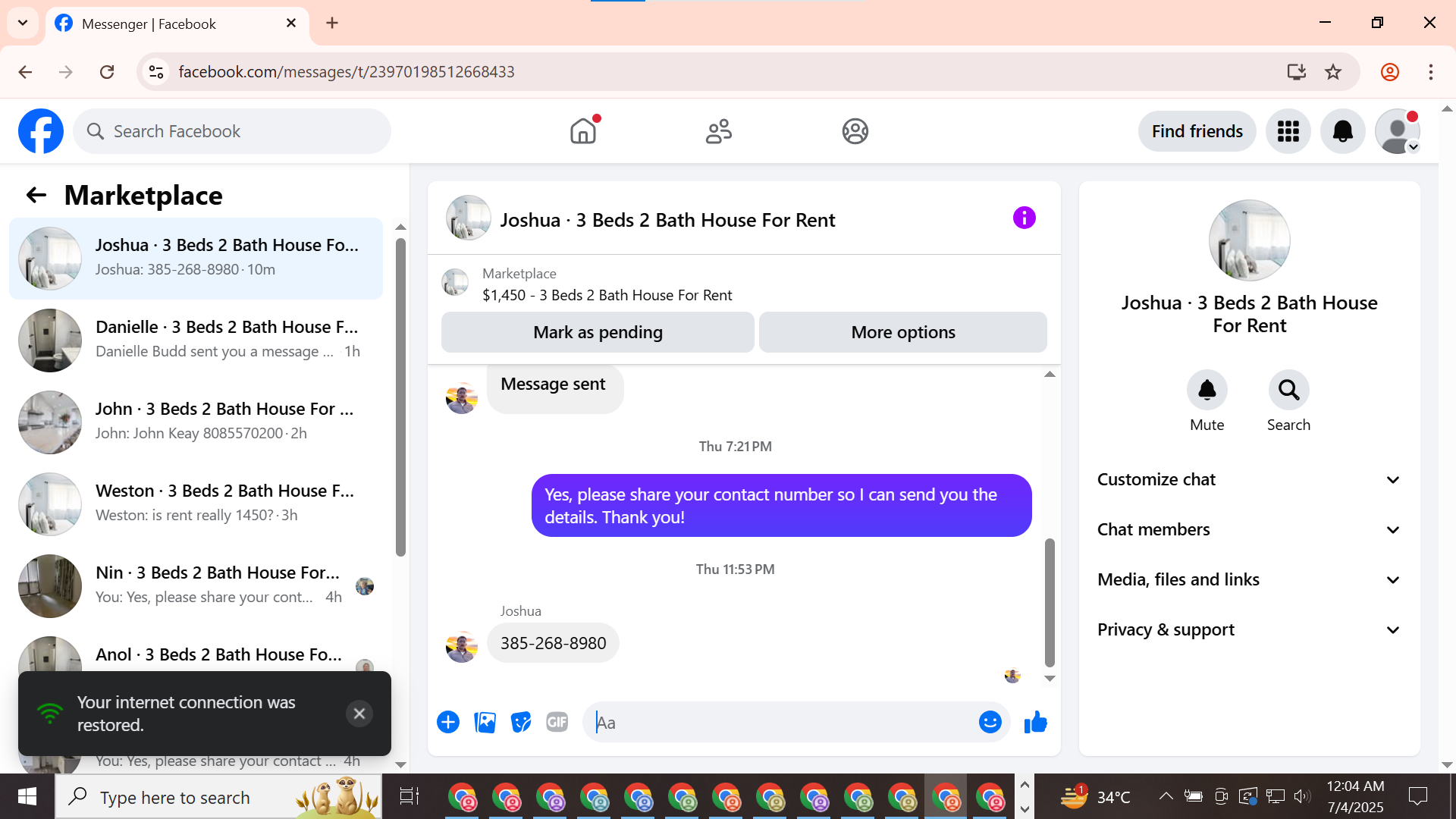Go to Facebook Home tab

tap(583, 131)
